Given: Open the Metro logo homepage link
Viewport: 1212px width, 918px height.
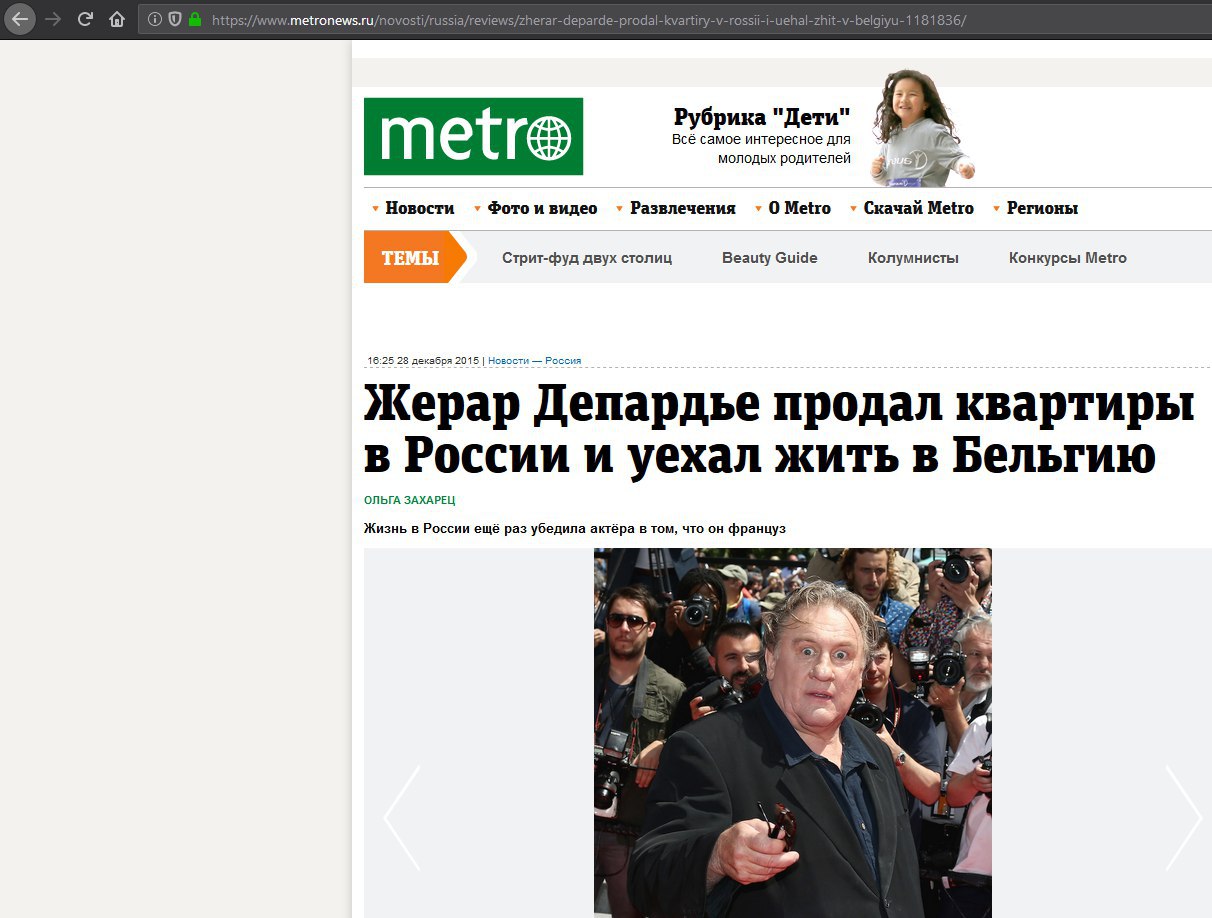Looking at the screenshot, I should point(473,136).
